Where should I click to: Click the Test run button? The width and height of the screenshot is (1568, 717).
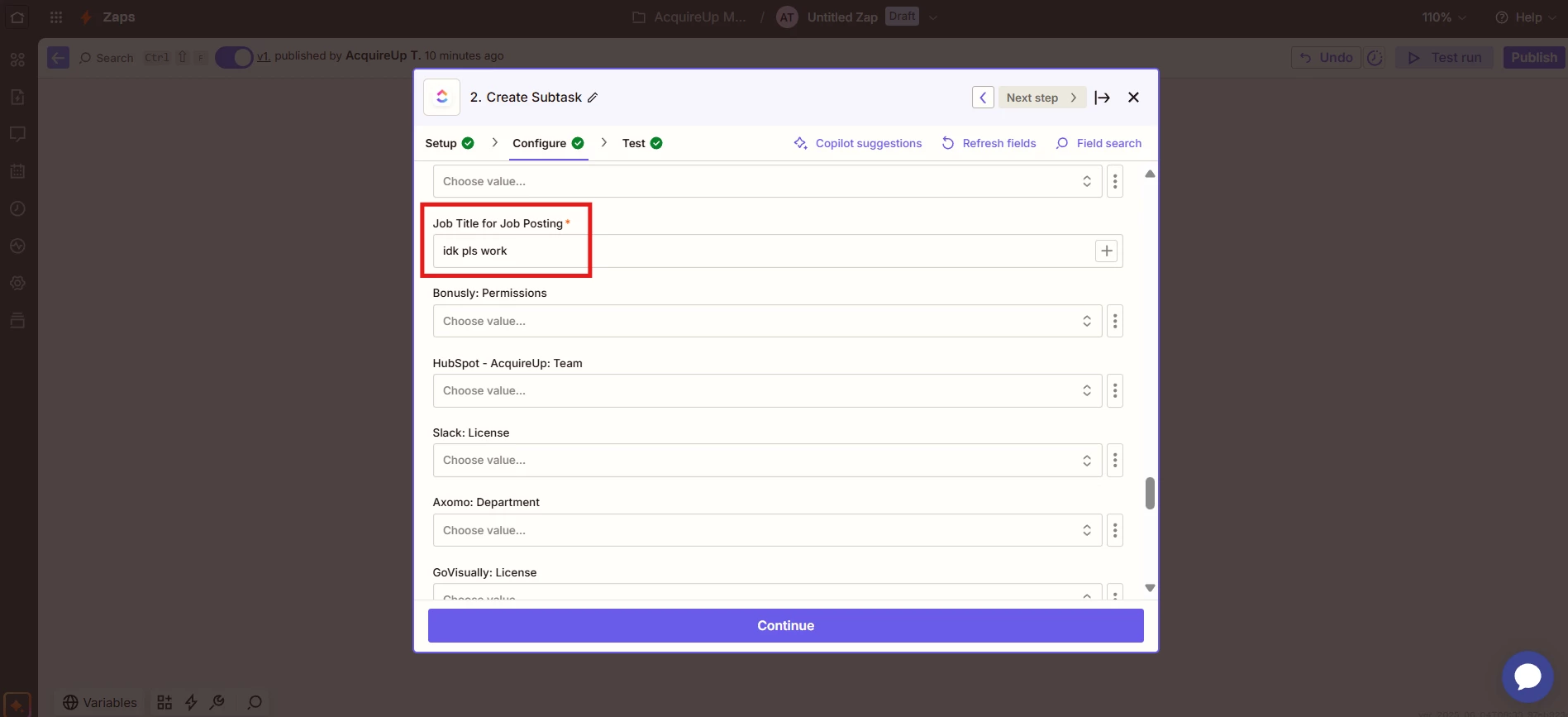click(1445, 57)
